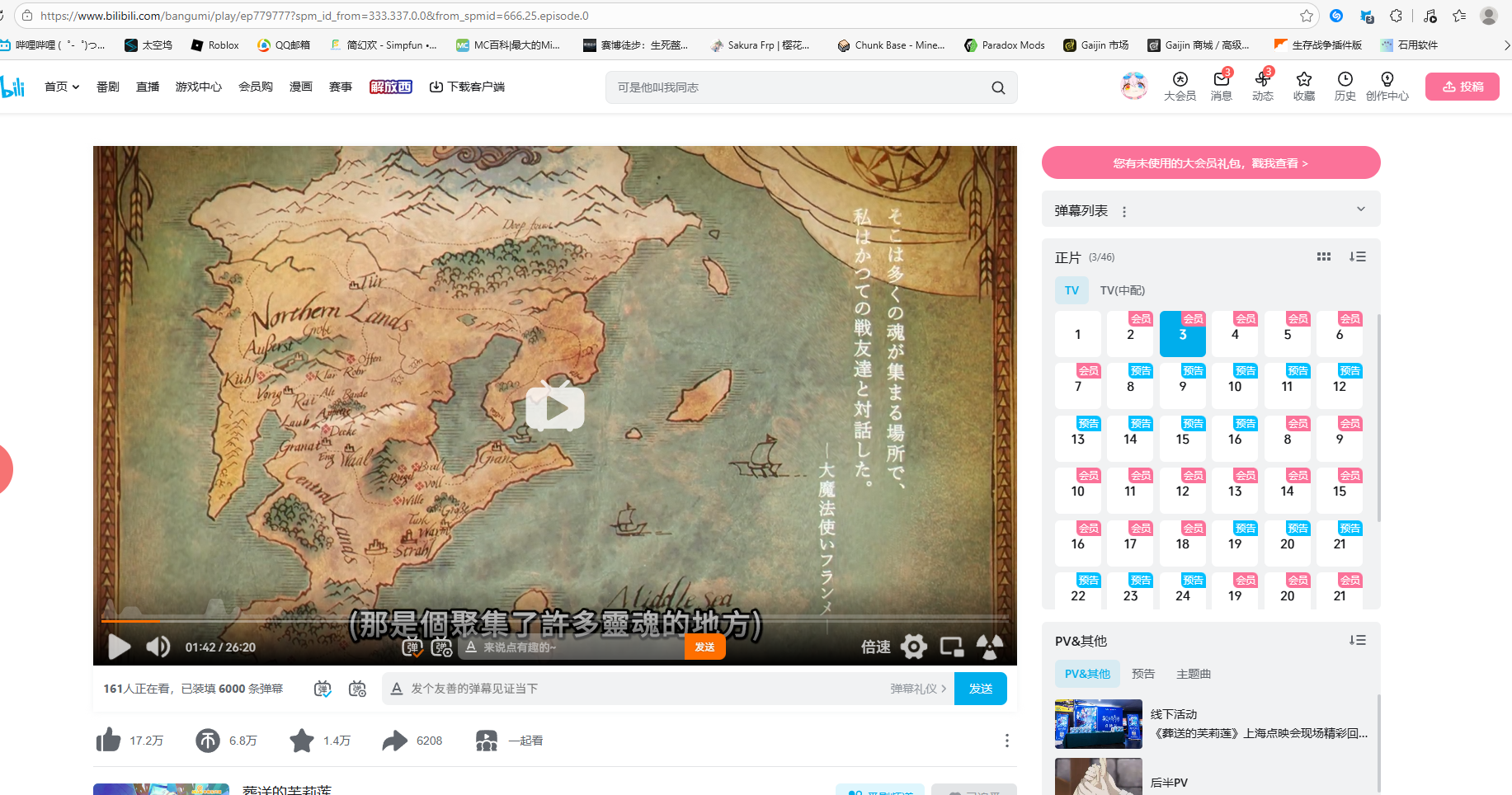Click the pink 投稿 upload button
The width and height of the screenshot is (1512, 795).
(1462, 87)
